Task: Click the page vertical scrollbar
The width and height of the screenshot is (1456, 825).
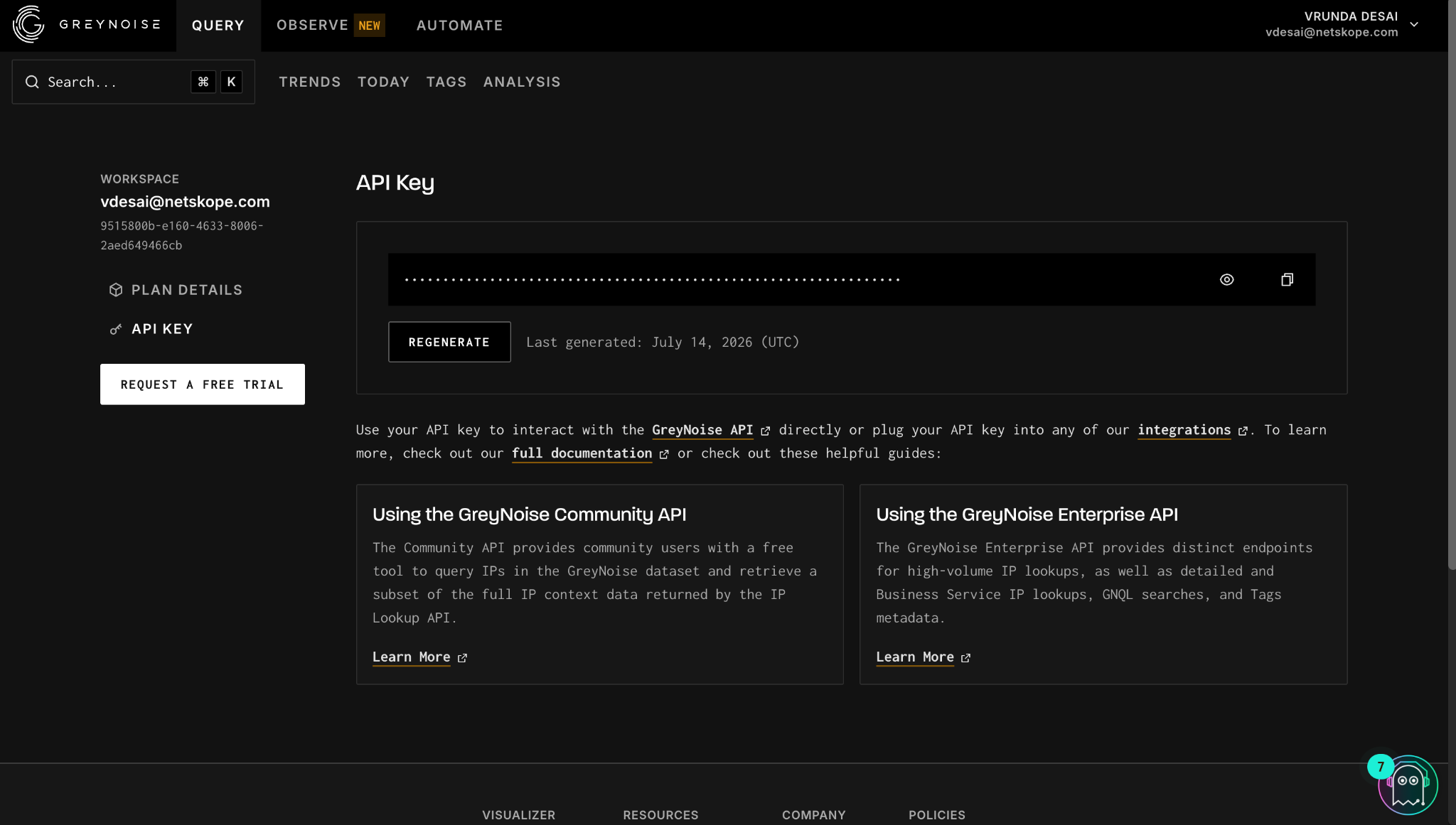Action: (x=1452, y=284)
